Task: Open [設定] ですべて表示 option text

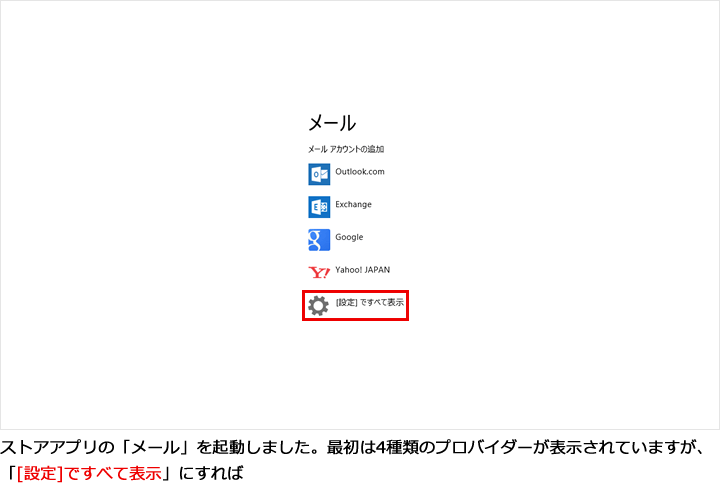Action: click(x=370, y=303)
